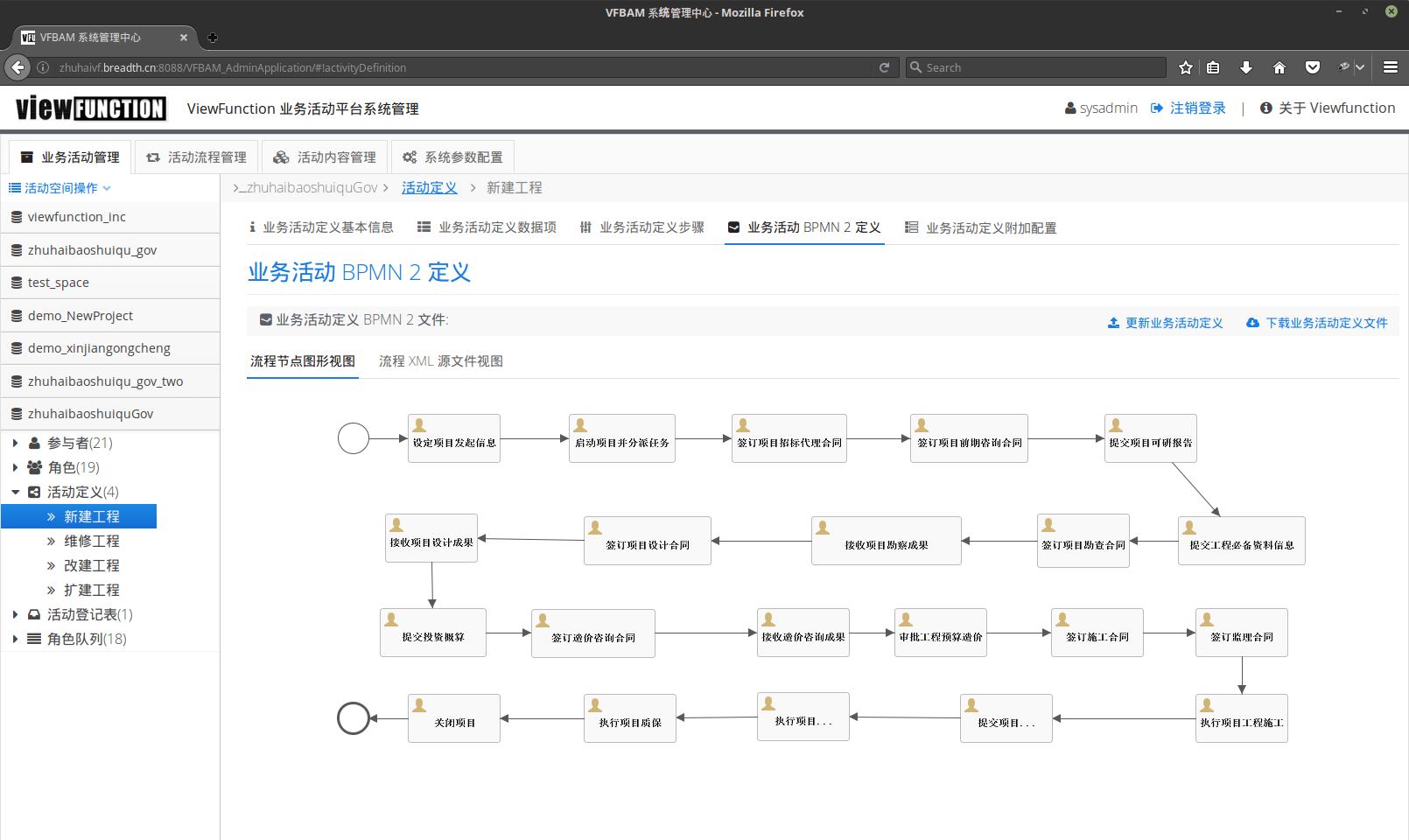Switch to 活动流程管理 tab
Viewport: 1409px width, 840px height.
[197, 157]
